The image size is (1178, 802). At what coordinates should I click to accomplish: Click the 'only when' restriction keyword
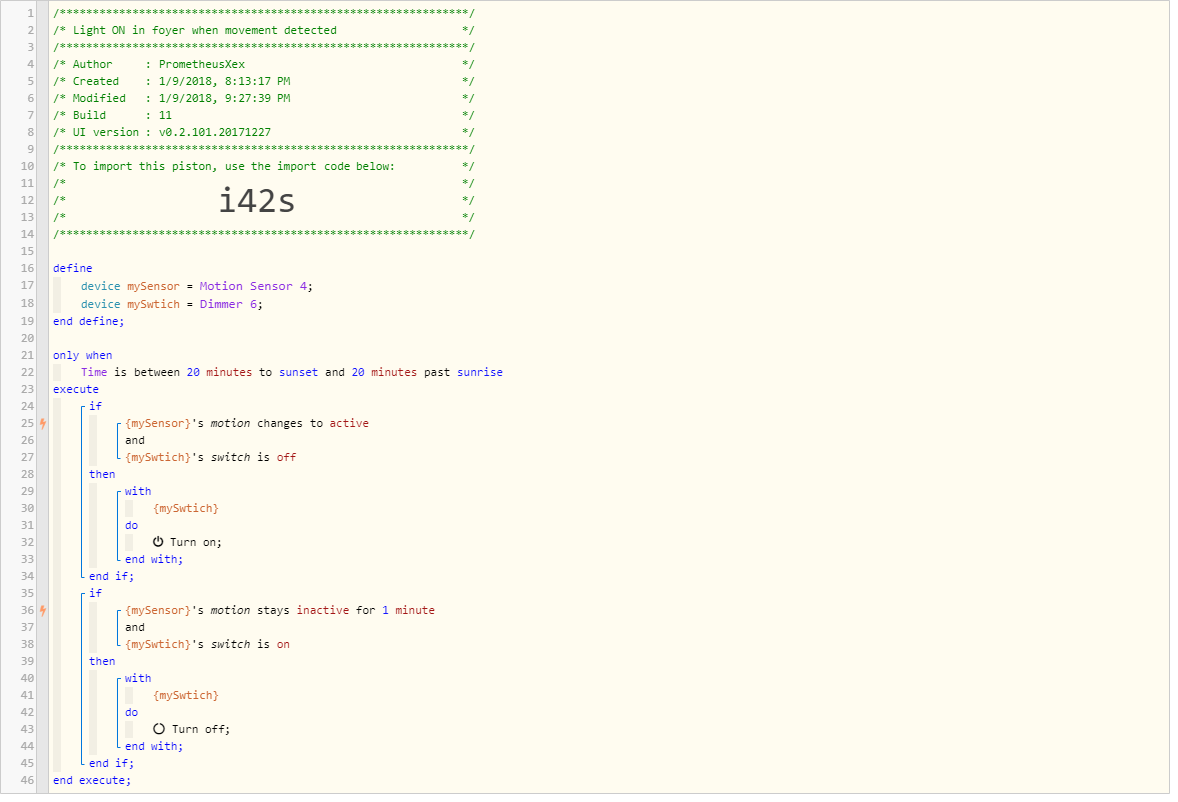[x=83, y=355]
